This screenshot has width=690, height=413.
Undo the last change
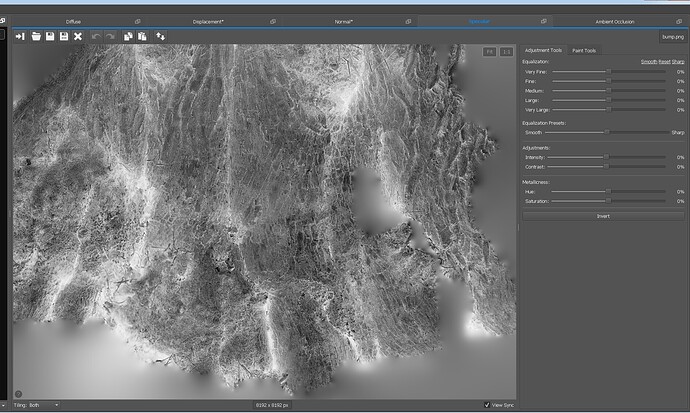96,37
